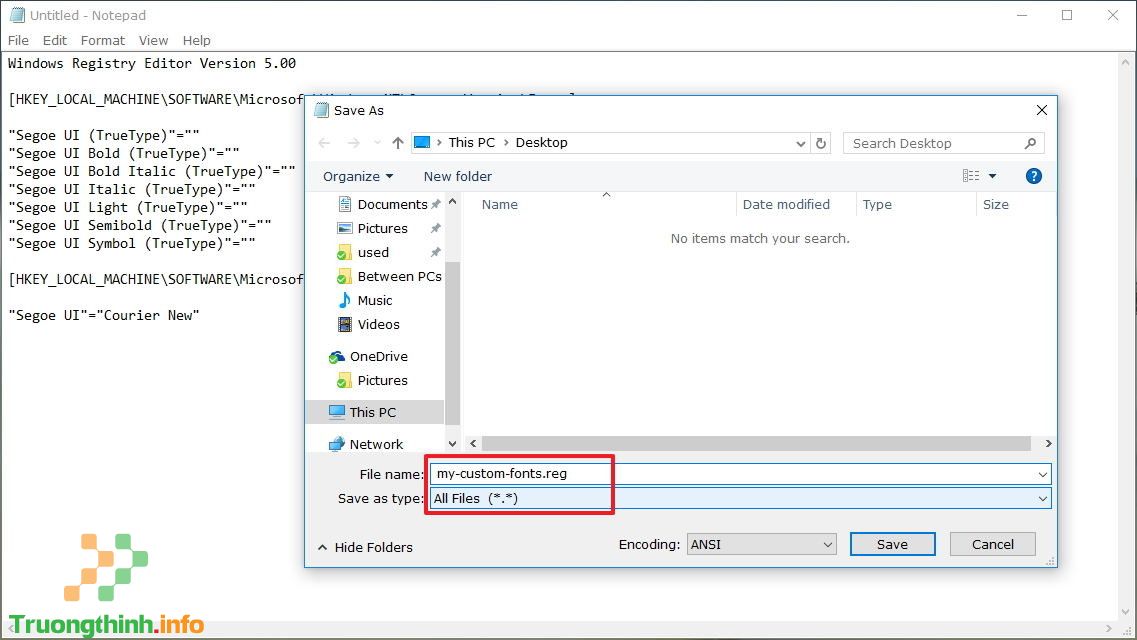This screenshot has height=640, width=1137.
Task: Close the Save As dialog
Action: (x=1041, y=110)
